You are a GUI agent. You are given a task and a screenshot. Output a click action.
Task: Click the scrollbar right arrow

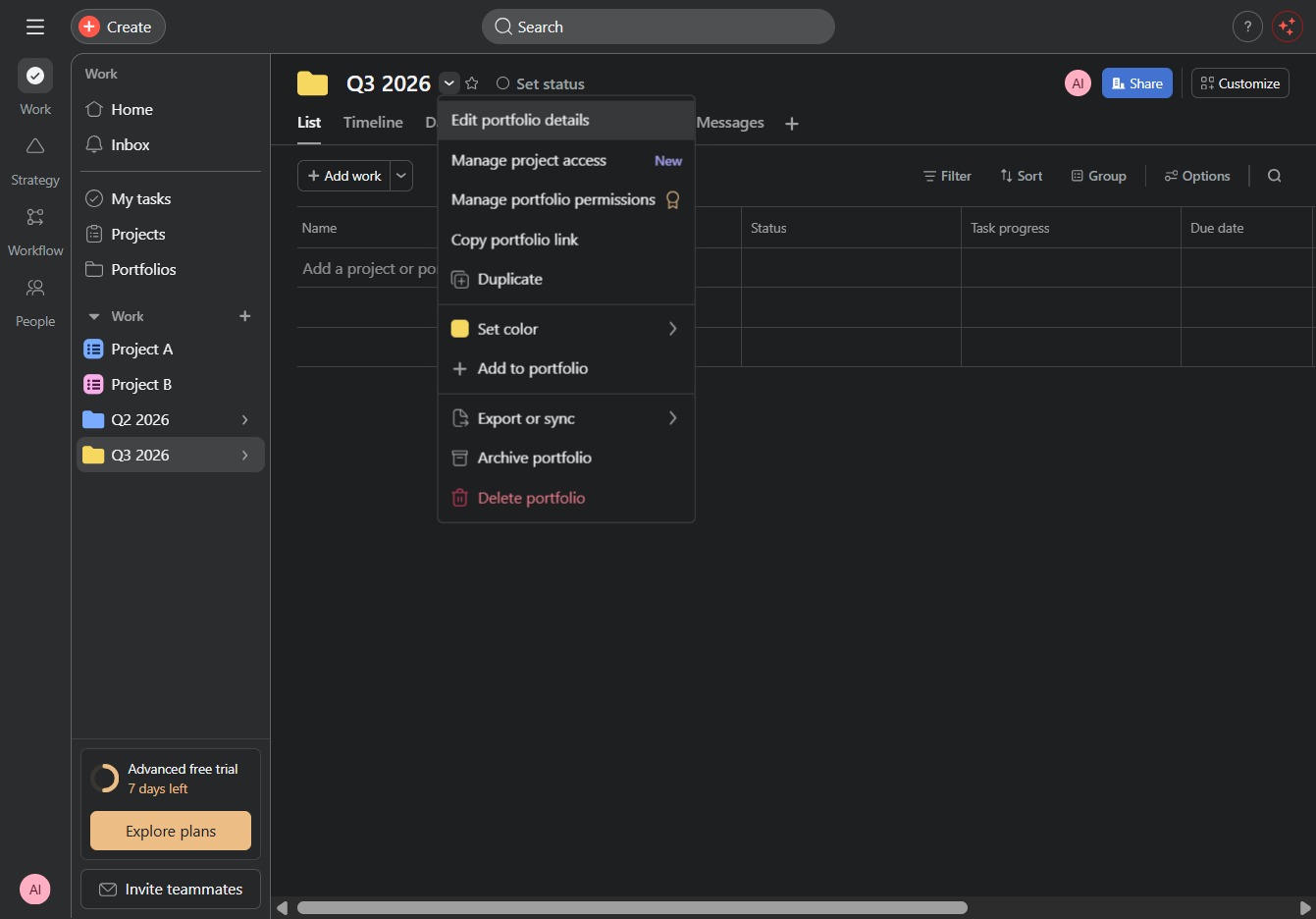pyautogui.click(x=1304, y=908)
